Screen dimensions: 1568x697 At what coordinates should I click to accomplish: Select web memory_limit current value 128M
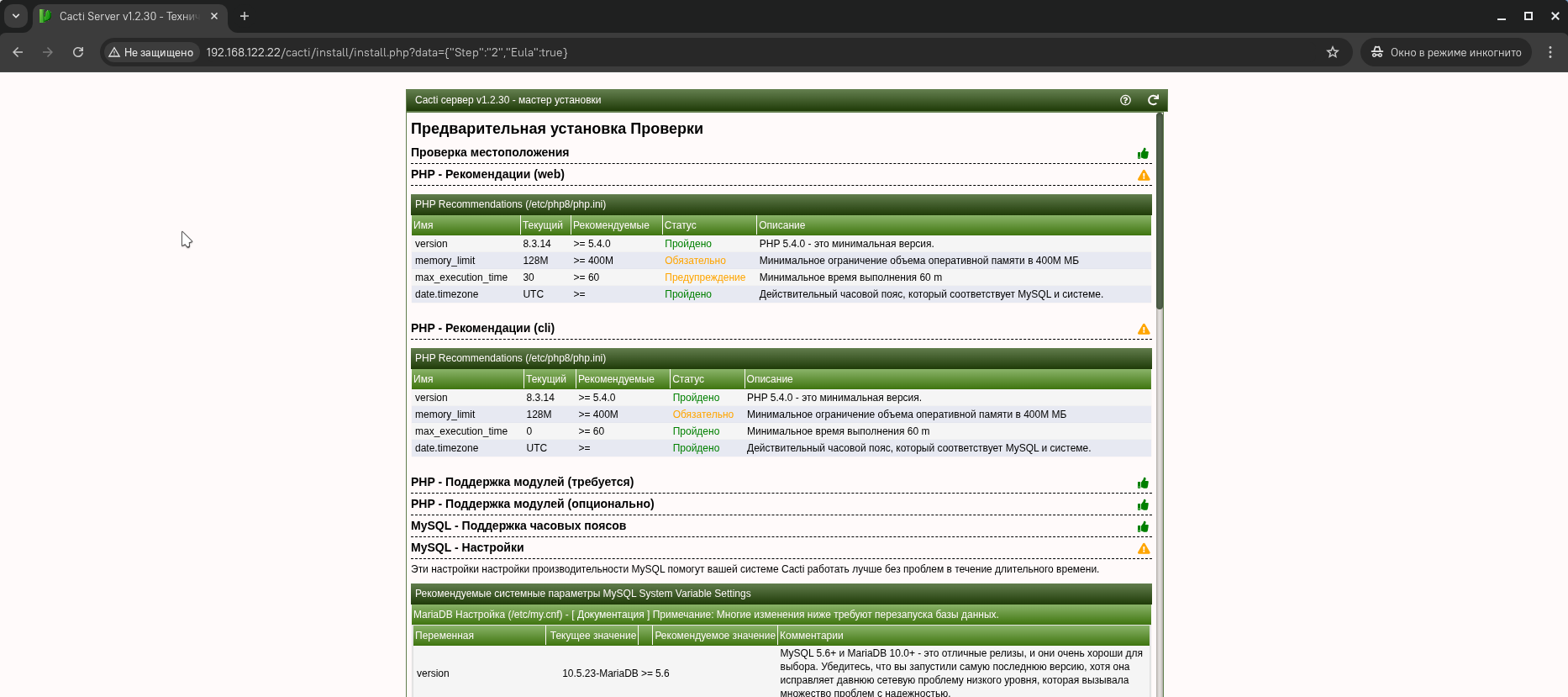point(535,261)
